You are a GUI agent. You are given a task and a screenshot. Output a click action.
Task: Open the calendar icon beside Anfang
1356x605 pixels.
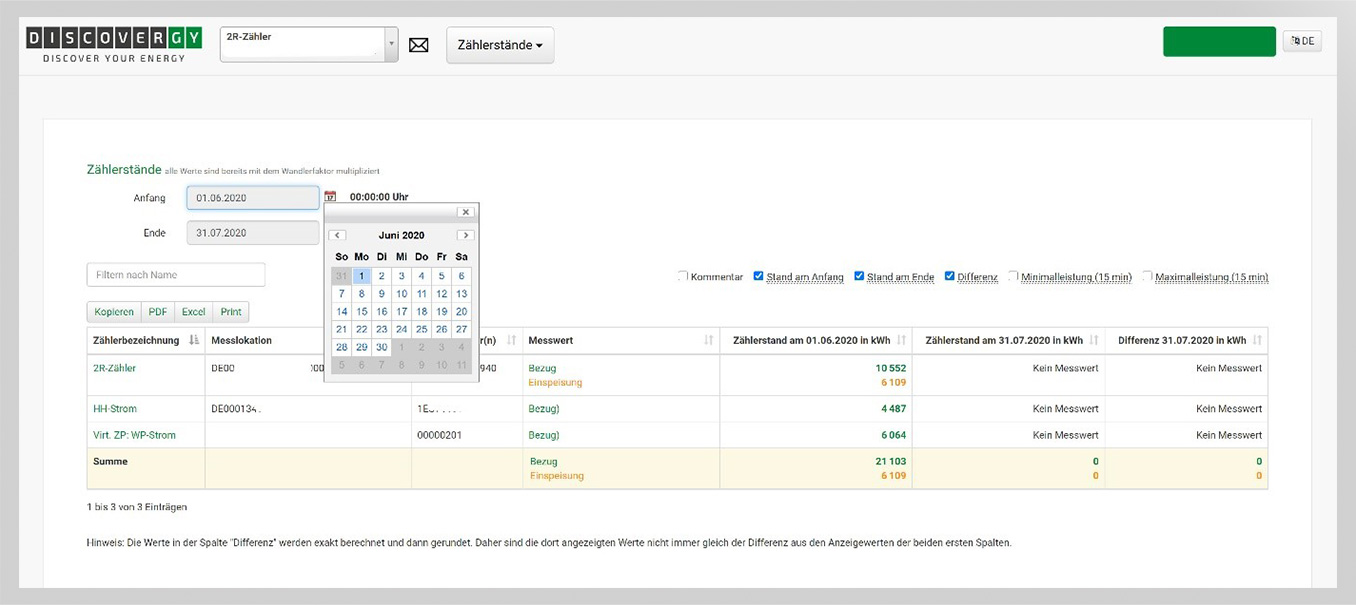click(x=330, y=198)
